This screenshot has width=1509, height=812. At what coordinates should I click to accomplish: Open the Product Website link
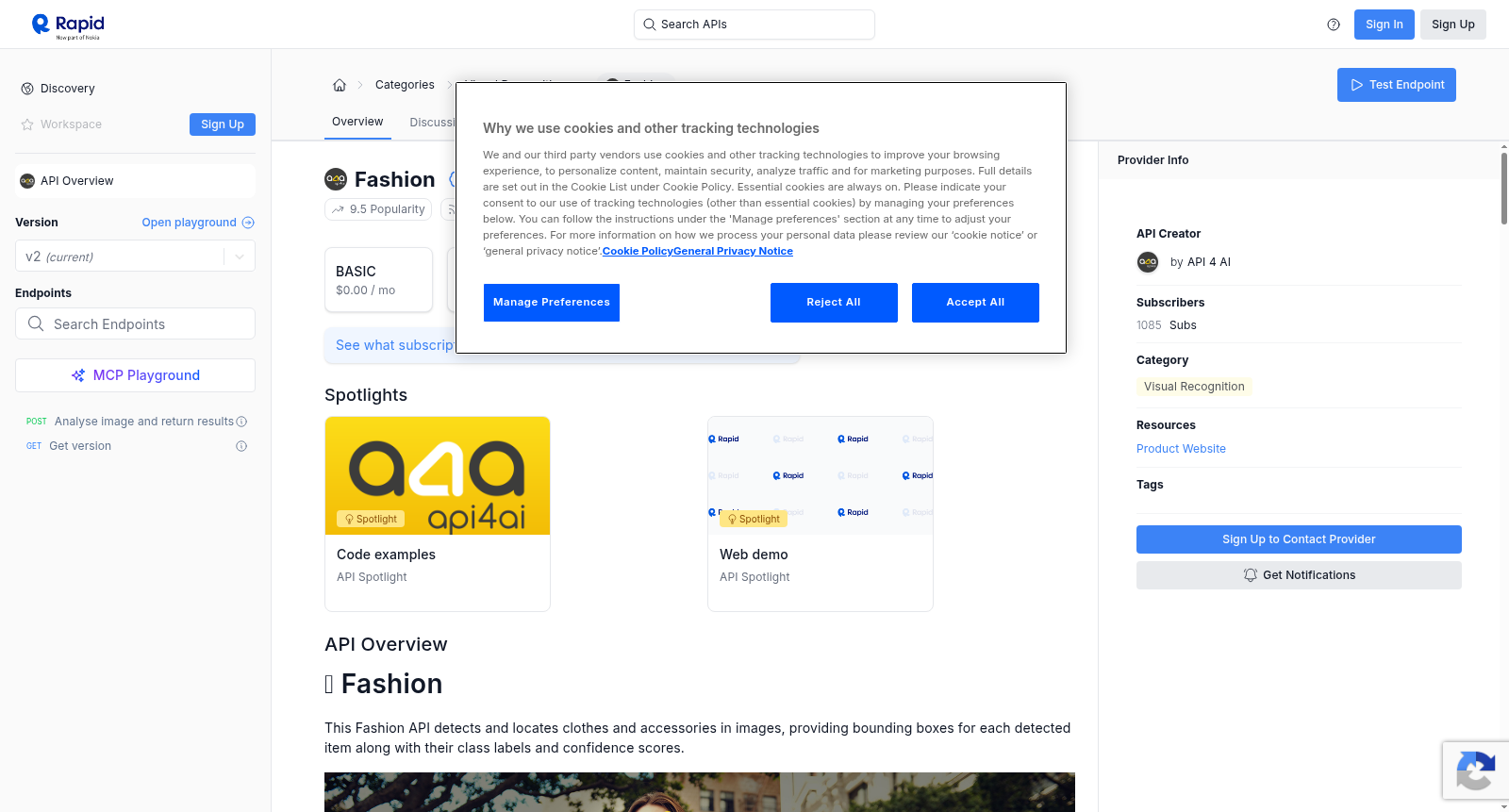point(1181,449)
